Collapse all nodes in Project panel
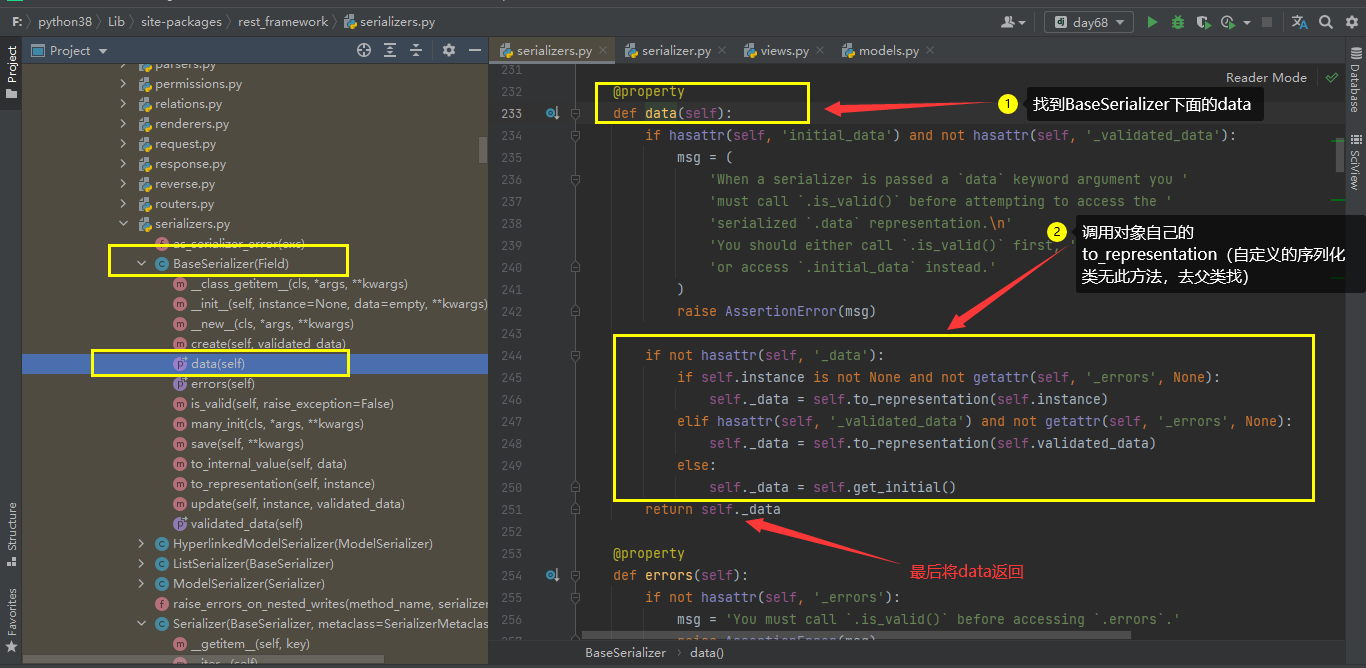This screenshot has width=1366, height=668. [x=416, y=50]
